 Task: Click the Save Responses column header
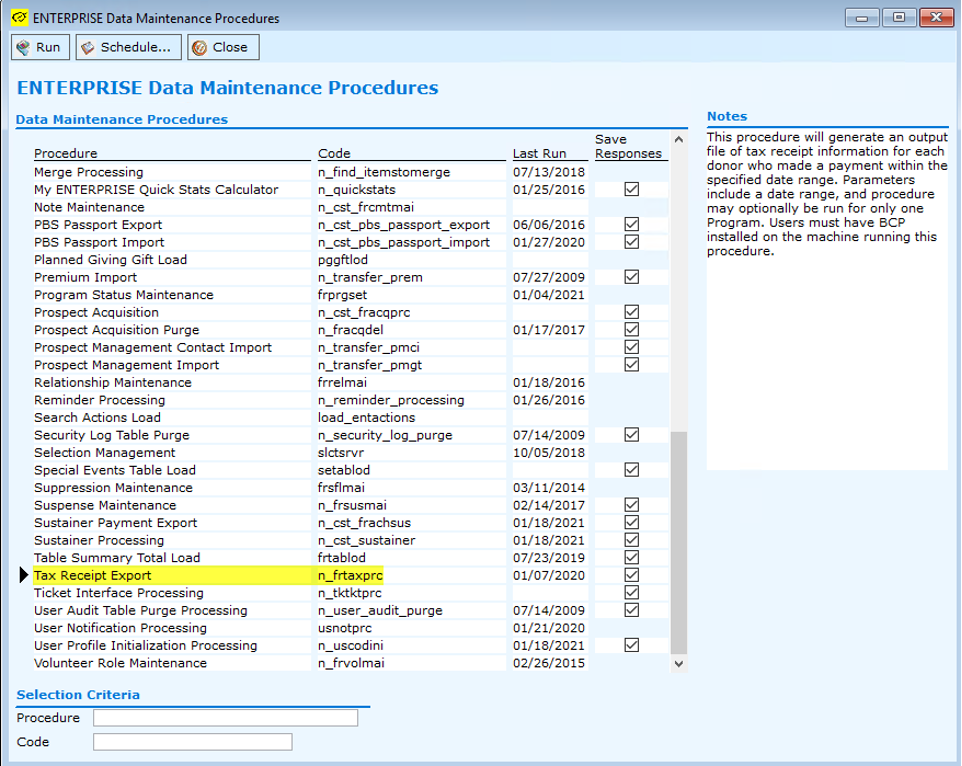[x=628, y=147]
